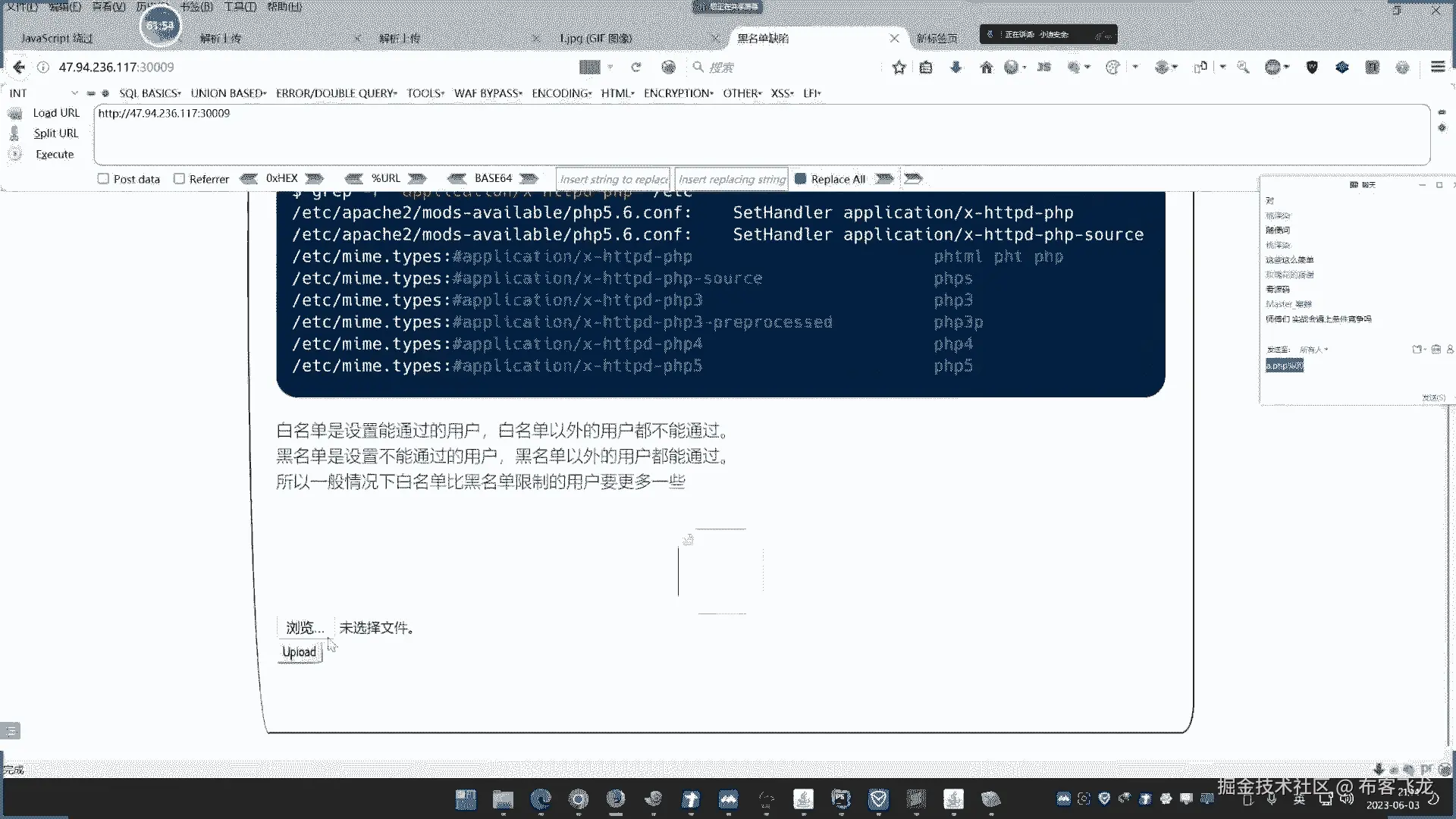Click the browser back arrow button
The image size is (1456, 819).
click(19, 67)
